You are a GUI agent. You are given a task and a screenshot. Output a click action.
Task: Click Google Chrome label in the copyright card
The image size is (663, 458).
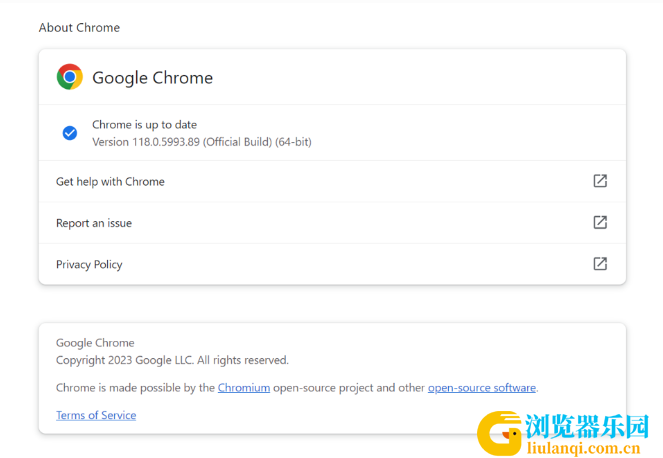(x=95, y=343)
